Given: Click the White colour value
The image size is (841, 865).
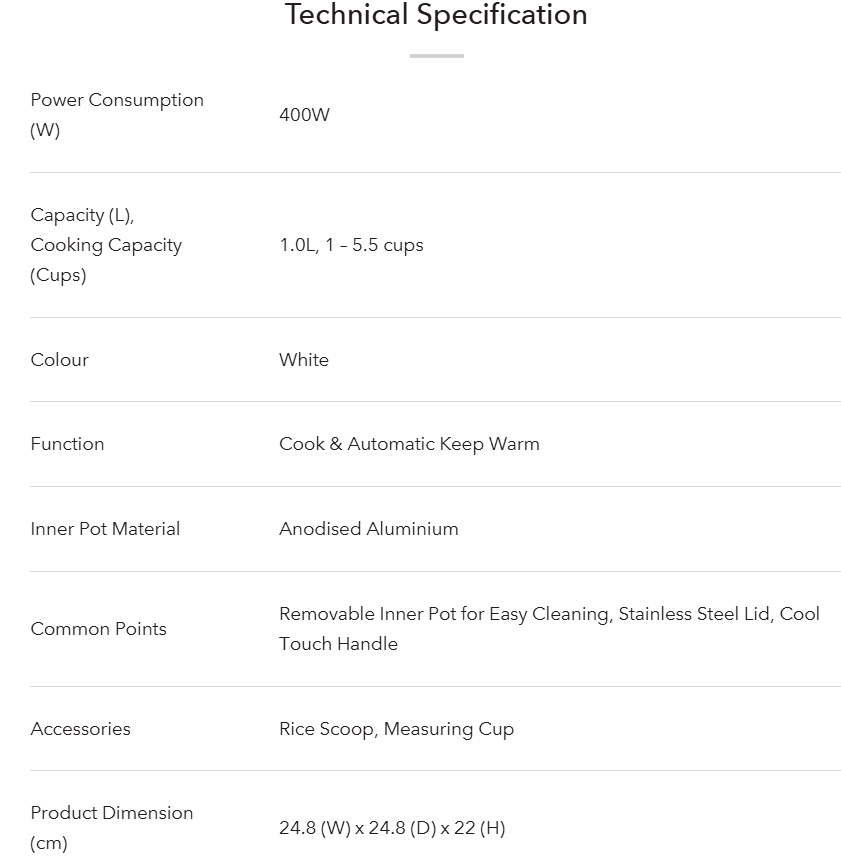Looking at the screenshot, I should tap(304, 360).
